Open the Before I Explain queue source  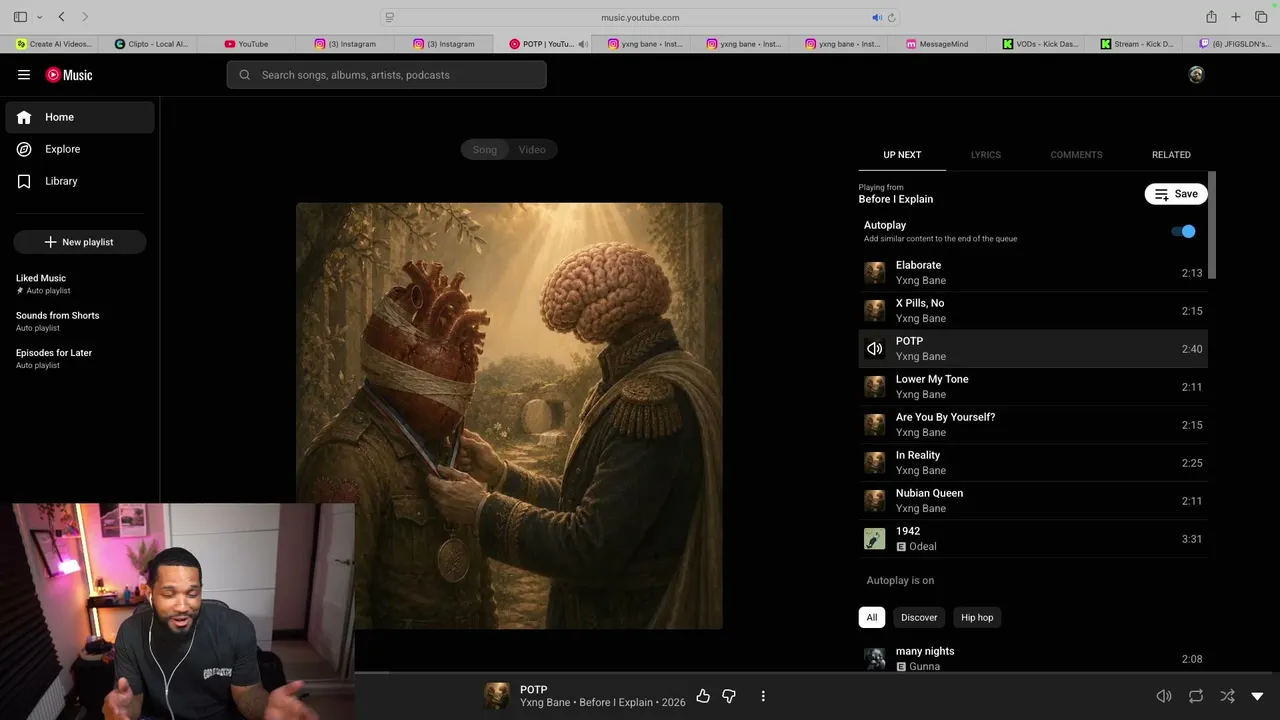click(x=896, y=199)
